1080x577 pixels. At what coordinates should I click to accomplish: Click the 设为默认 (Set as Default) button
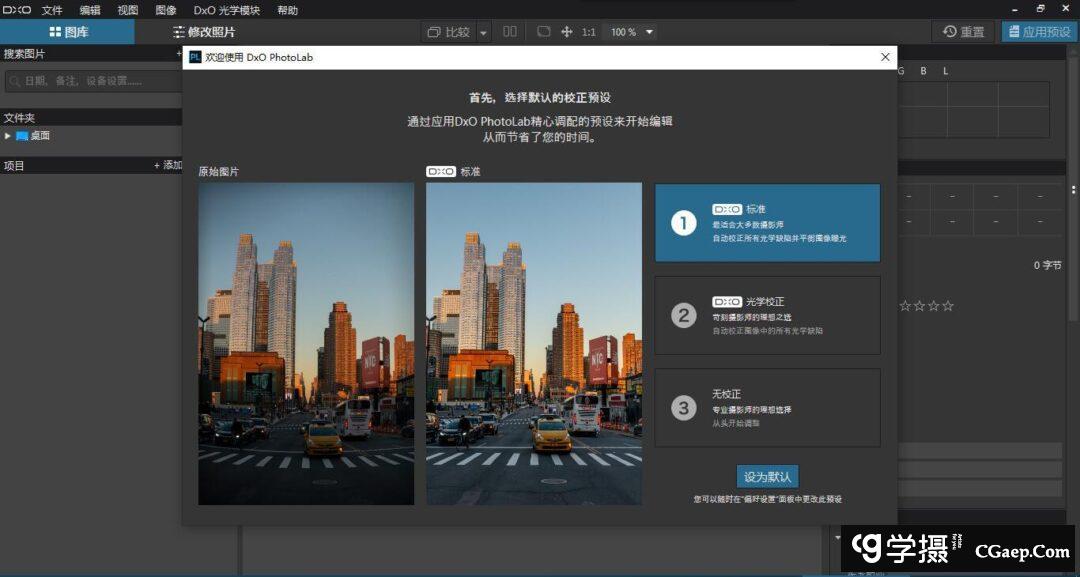point(767,476)
